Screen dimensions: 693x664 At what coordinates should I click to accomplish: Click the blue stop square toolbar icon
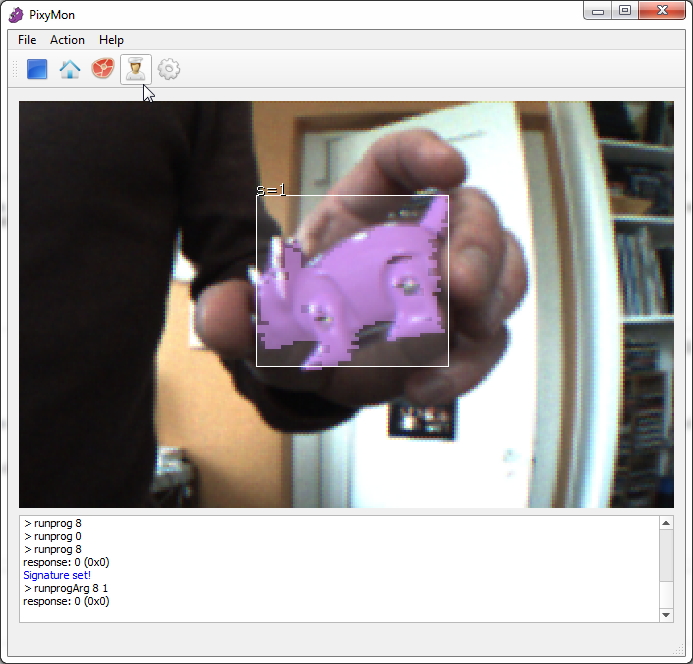point(37,70)
